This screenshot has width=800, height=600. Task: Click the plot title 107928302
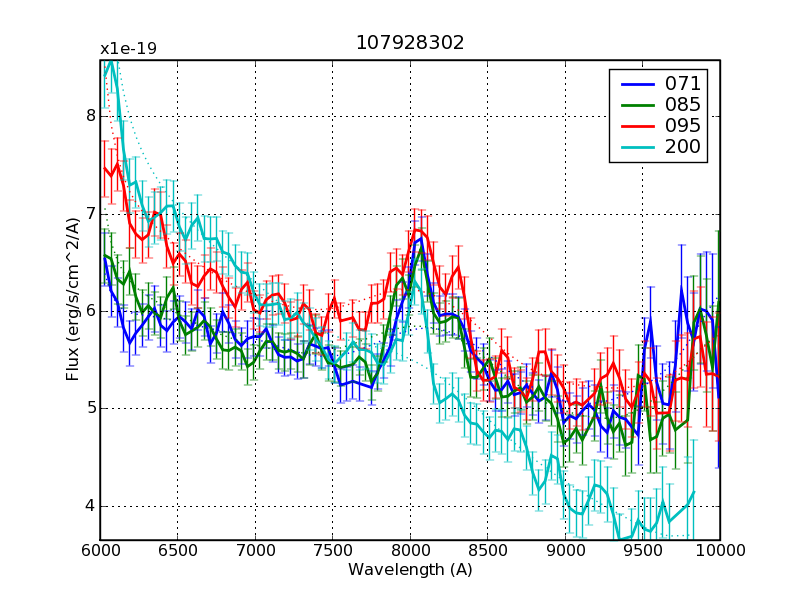coord(410,43)
